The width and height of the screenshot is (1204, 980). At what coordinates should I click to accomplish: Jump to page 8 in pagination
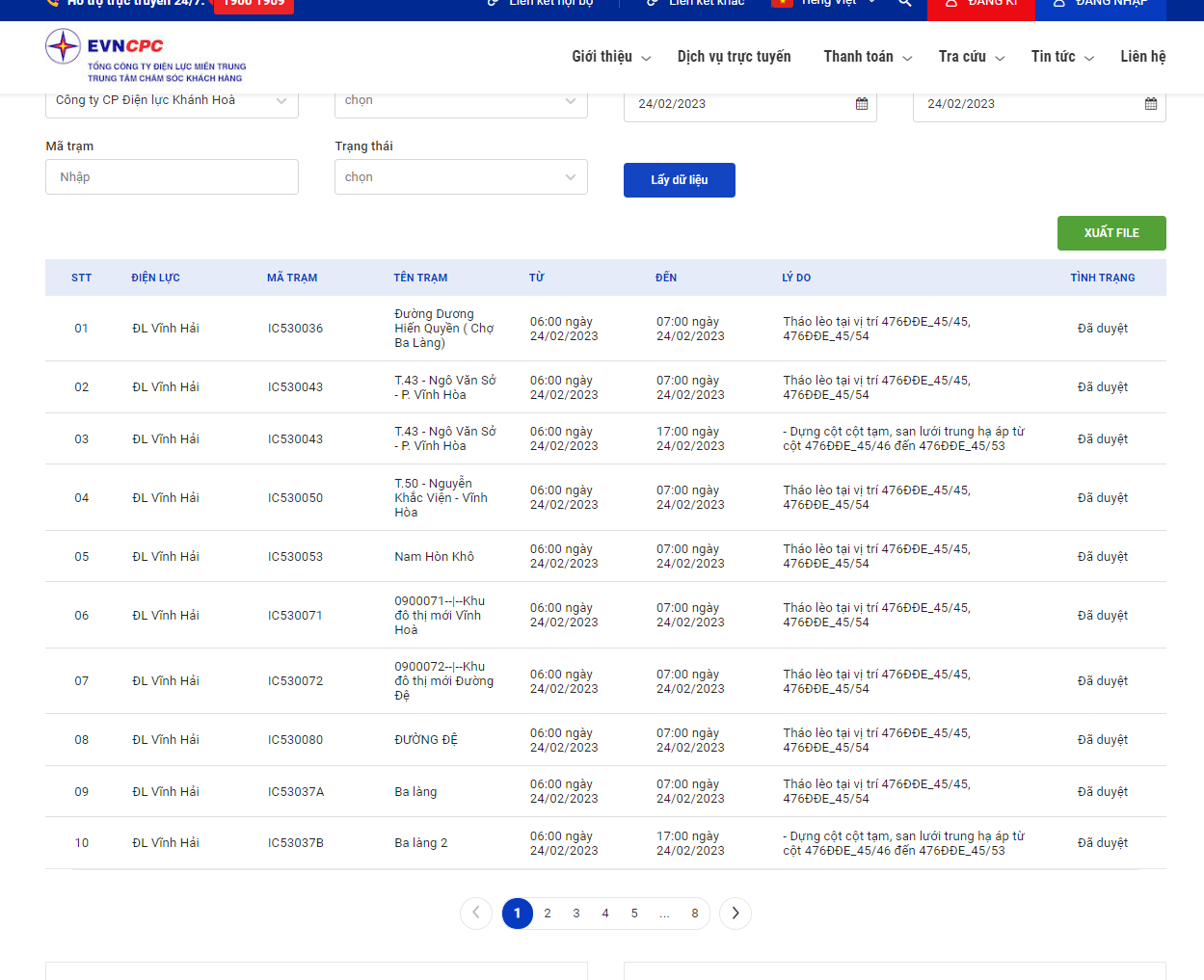click(694, 914)
